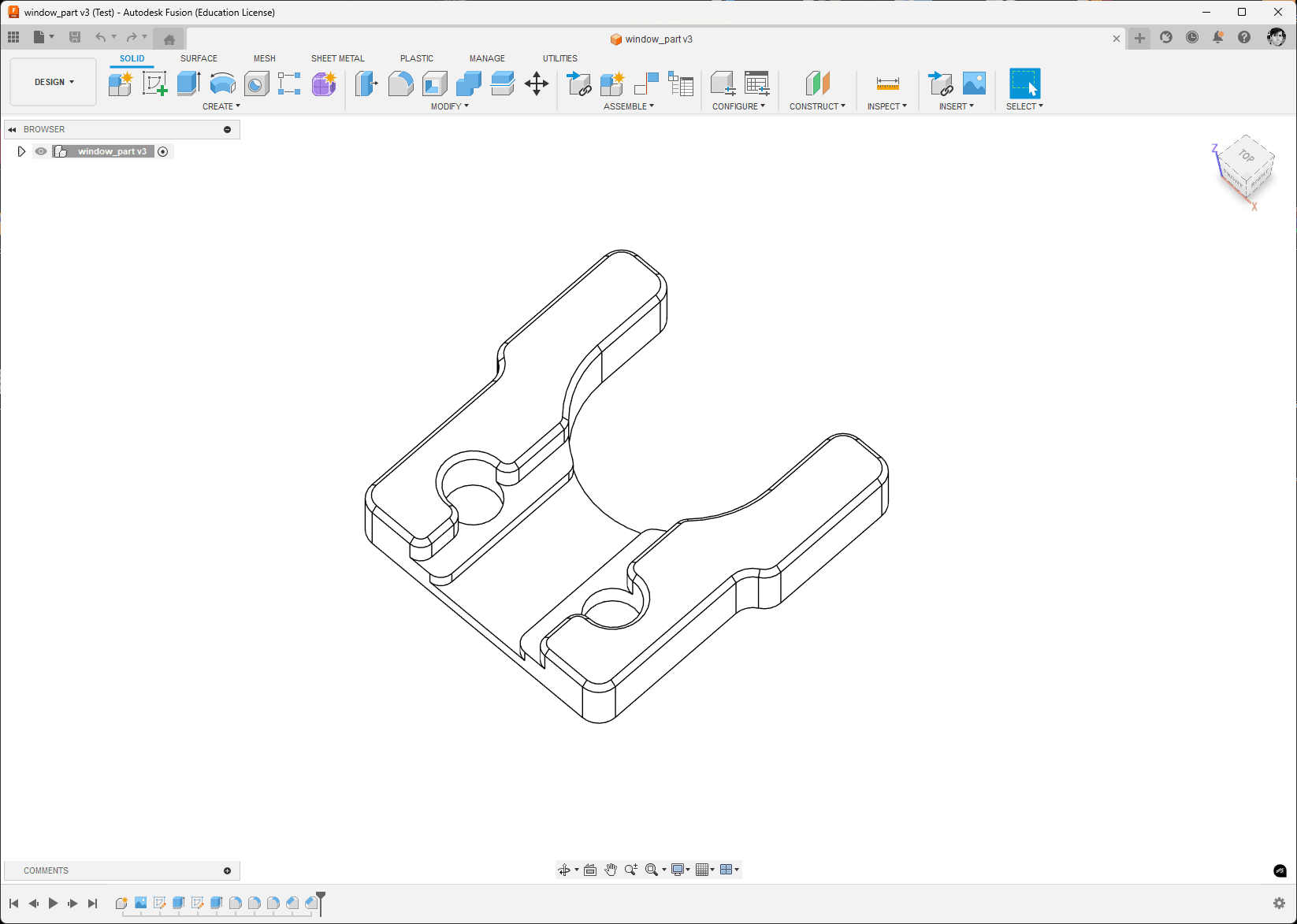Viewport: 1297px width, 924px height.
Task: Open the CONSTRUCT dropdown menu
Action: [817, 106]
